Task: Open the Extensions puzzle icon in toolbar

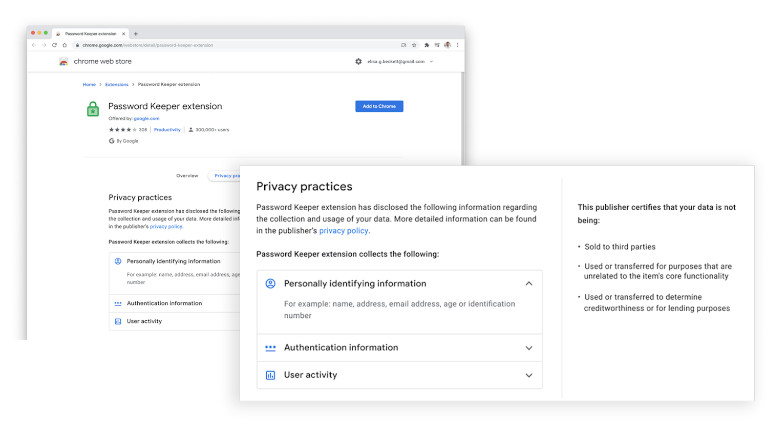Action: coord(427,45)
